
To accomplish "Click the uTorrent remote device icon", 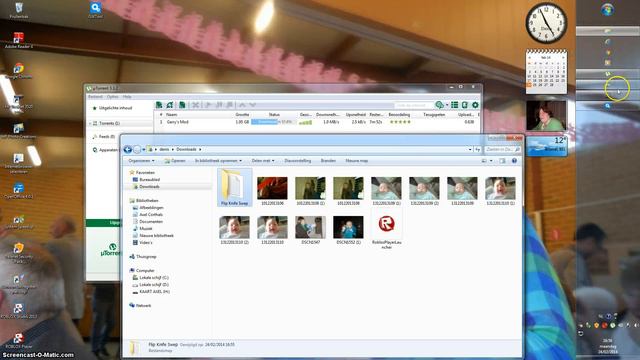I will pyautogui.click(x=464, y=105).
